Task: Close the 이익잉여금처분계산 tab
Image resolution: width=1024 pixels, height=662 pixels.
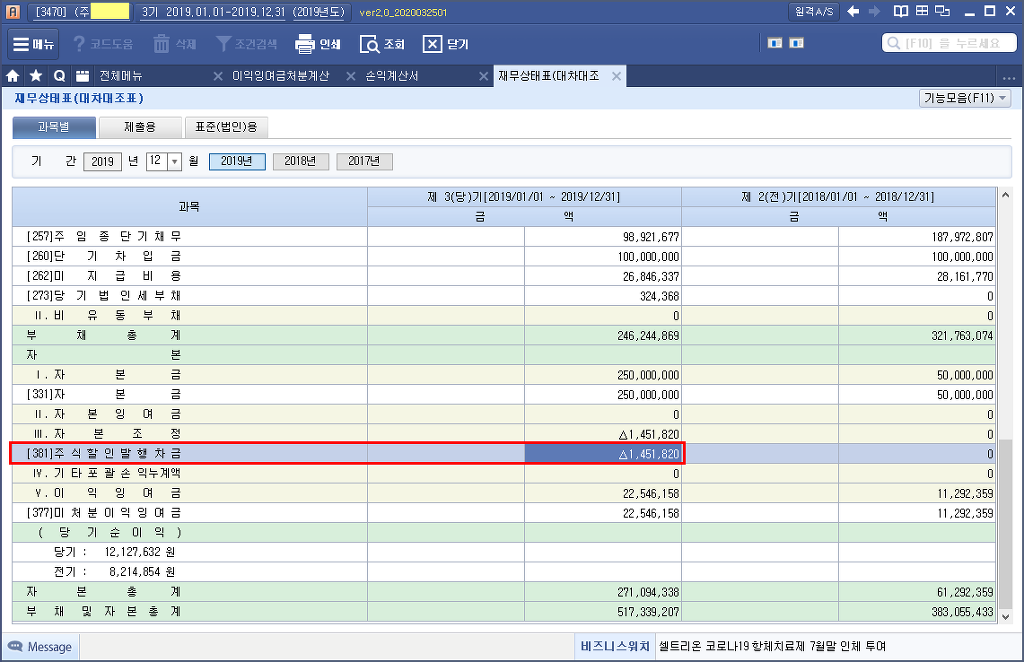Action: click(218, 76)
